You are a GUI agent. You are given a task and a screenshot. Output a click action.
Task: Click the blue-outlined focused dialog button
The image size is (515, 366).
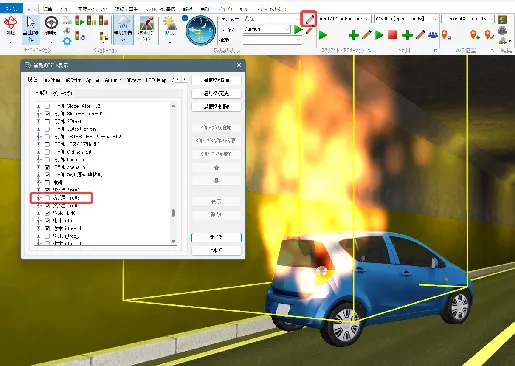tap(216, 237)
